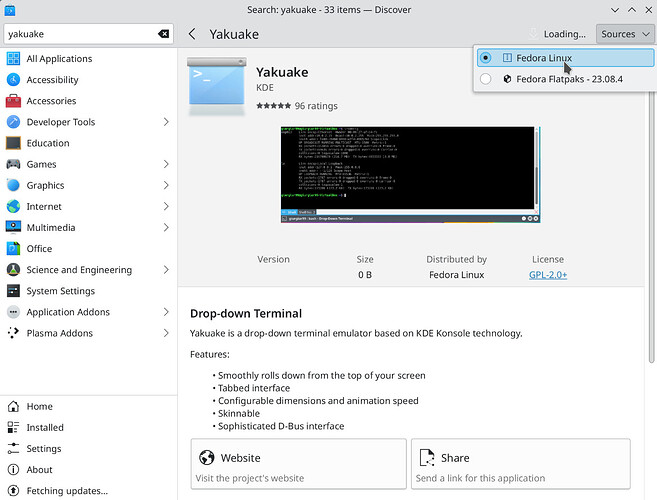Image resolution: width=657 pixels, height=500 pixels.
Task: Click the Application Addons ellipsis icon
Action: coord(13,312)
